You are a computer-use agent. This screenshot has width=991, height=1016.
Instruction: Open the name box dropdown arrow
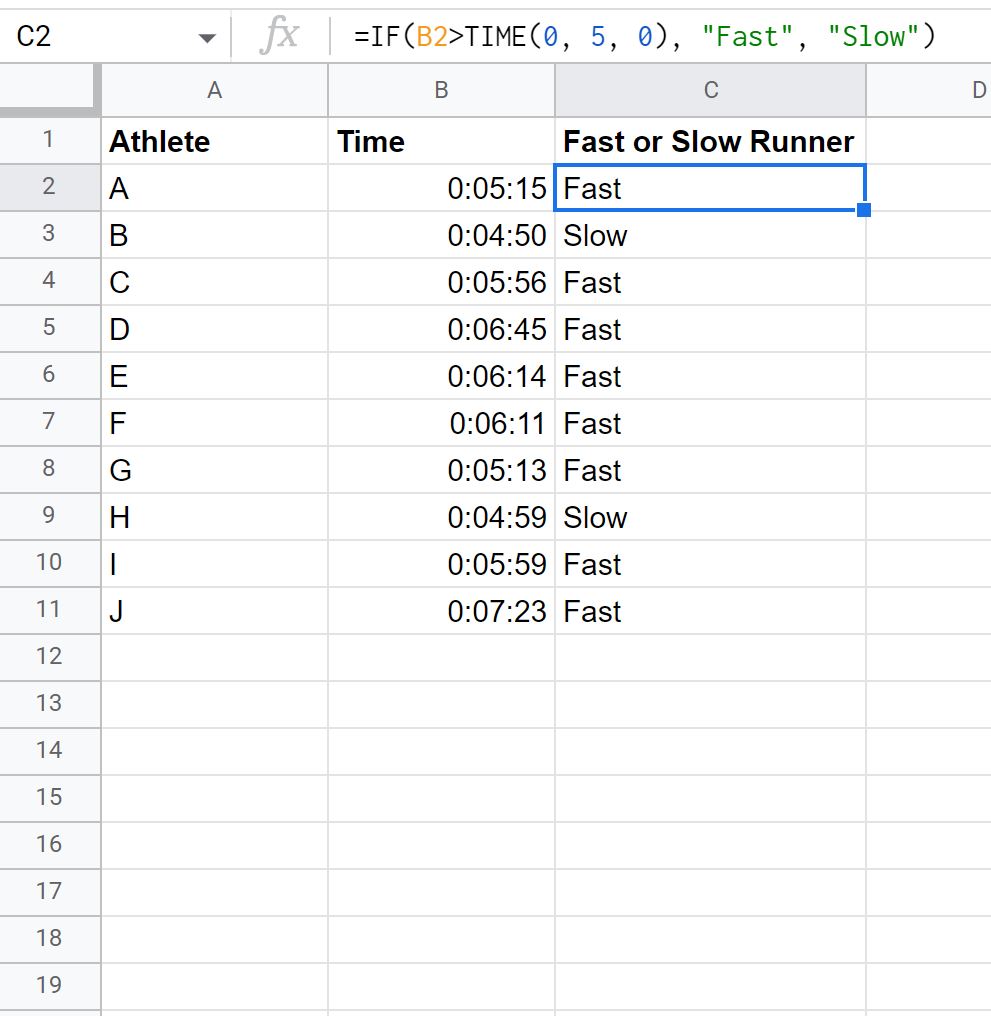coord(208,36)
